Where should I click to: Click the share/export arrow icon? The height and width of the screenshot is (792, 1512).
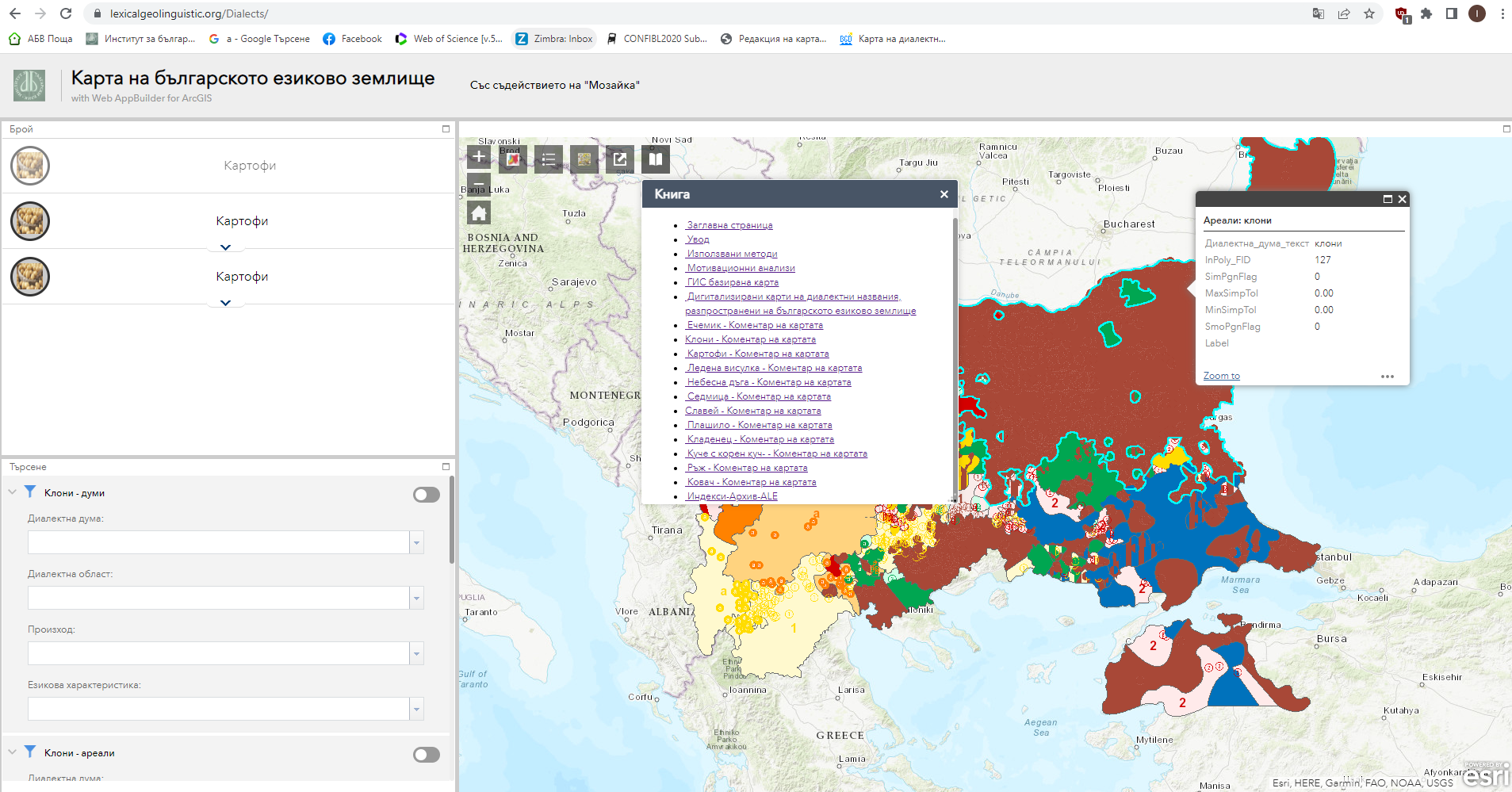click(620, 159)
